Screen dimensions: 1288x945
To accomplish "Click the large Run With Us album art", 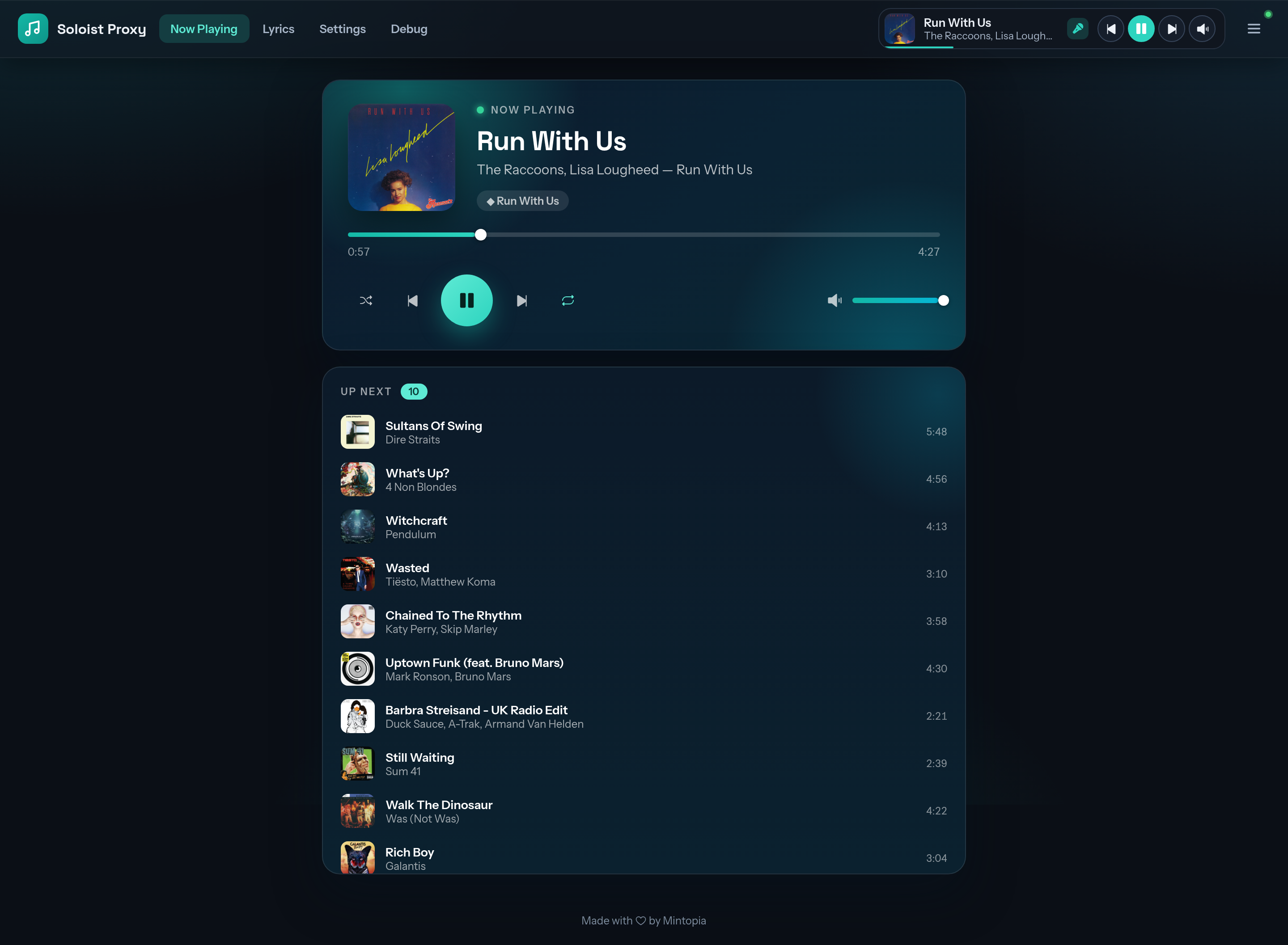I will 402,157.
